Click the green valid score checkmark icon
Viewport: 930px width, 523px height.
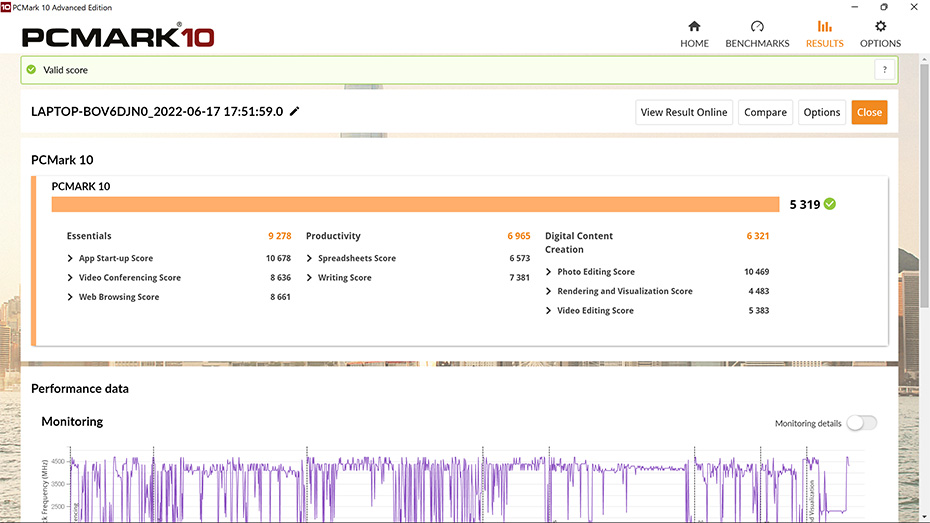click(32, 70)
